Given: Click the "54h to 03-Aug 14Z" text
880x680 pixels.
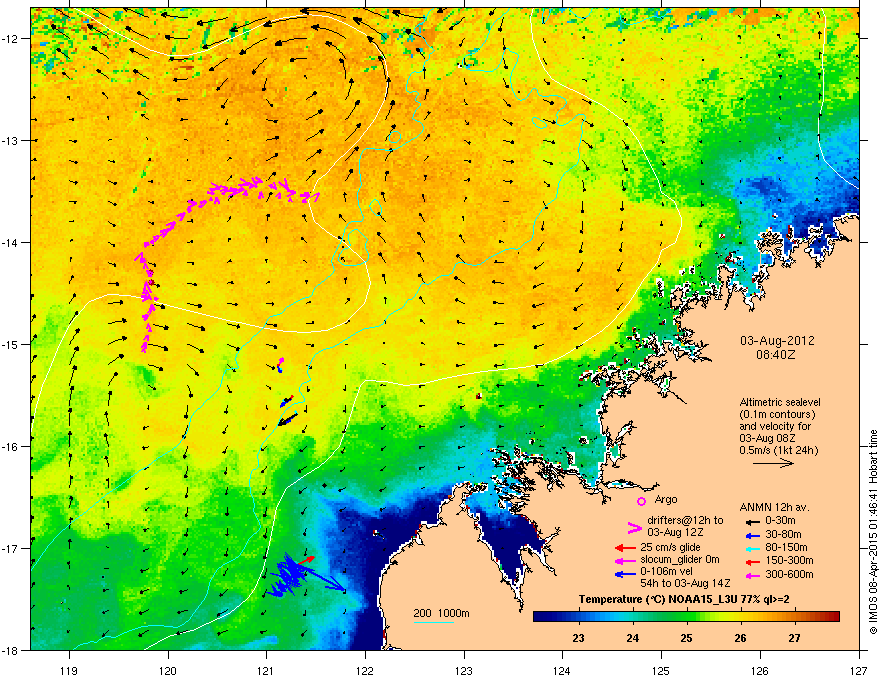Looking at the screenshot, I should [685, 584].
